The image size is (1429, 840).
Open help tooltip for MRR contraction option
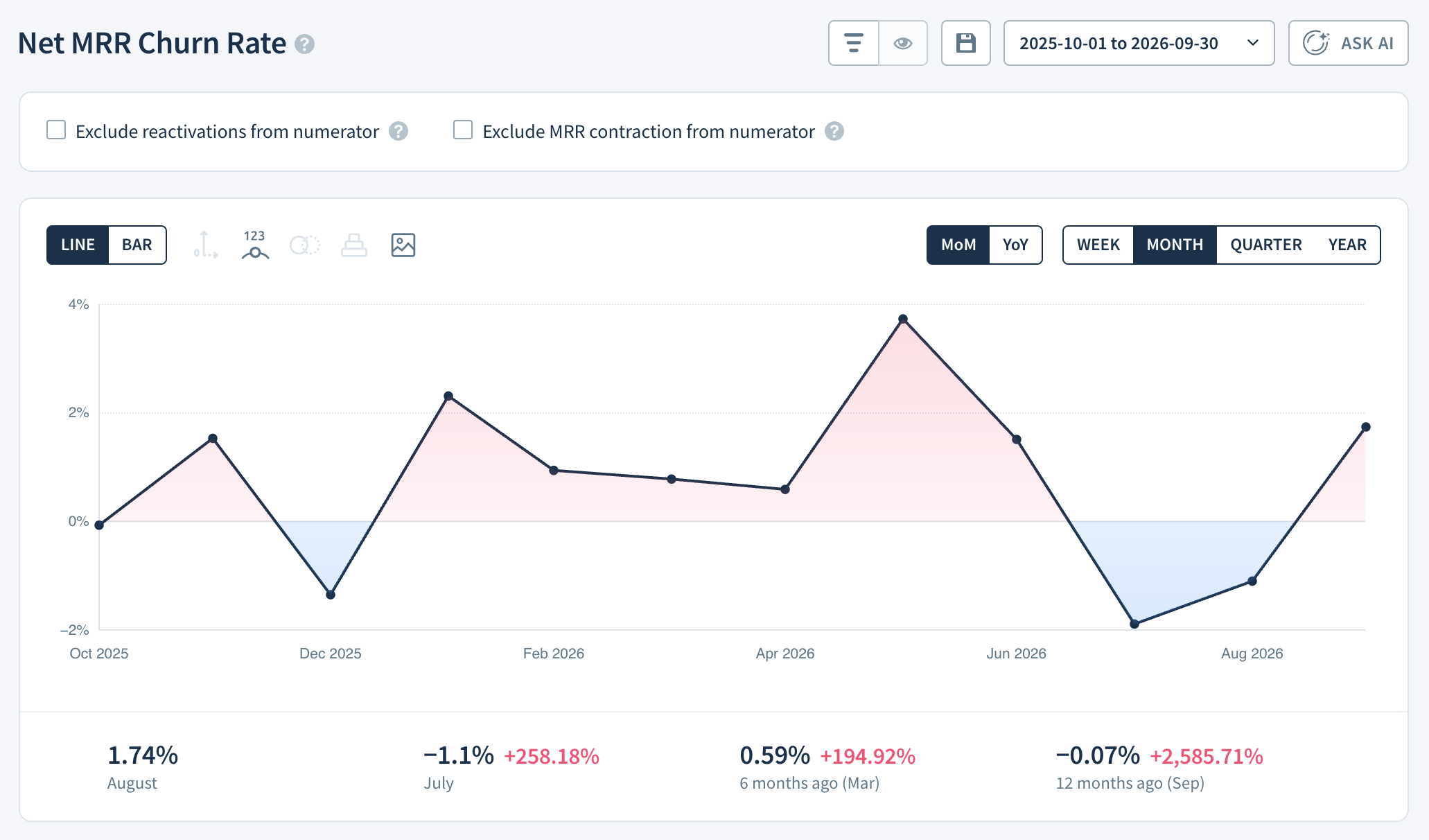pyautogui.click(x=834, y=131)
